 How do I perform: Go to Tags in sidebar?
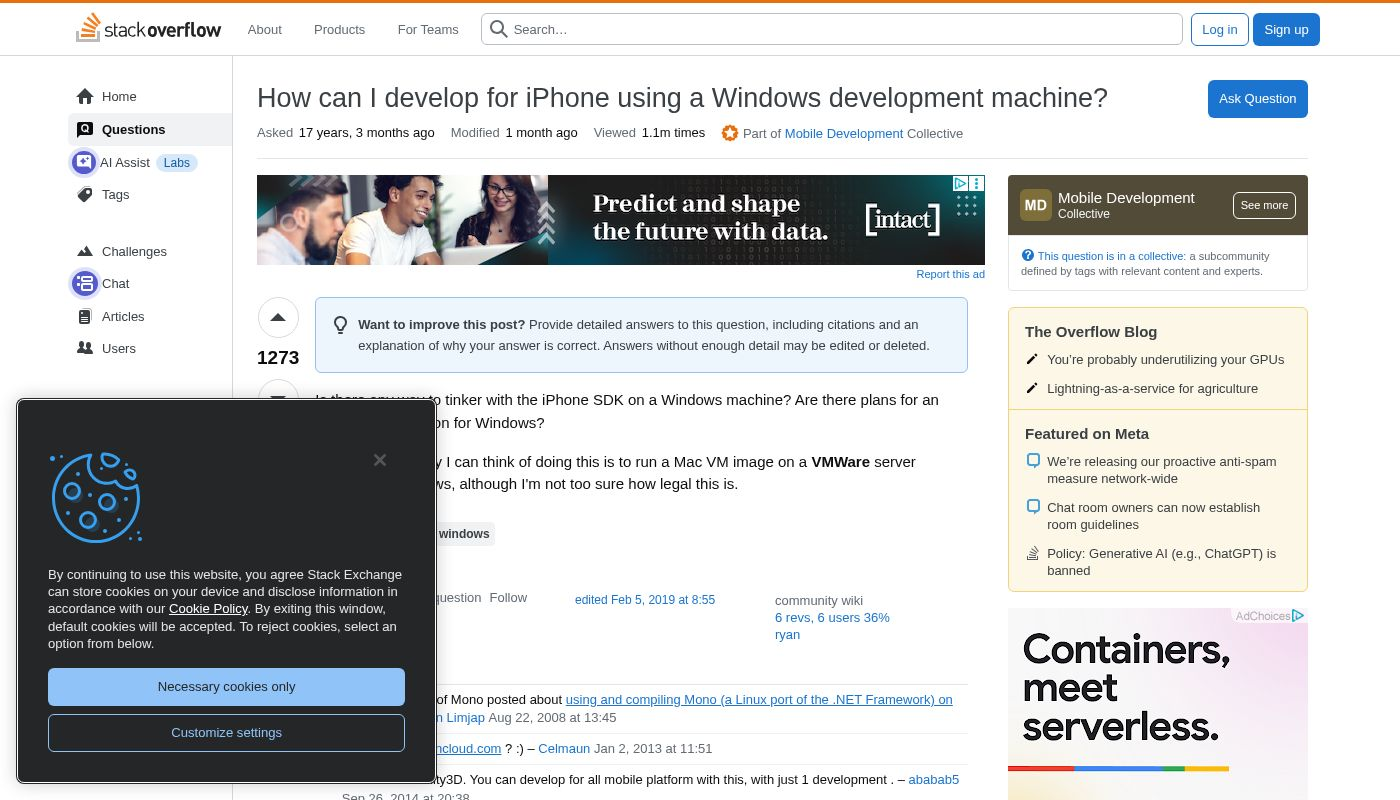tap(115, 195)
